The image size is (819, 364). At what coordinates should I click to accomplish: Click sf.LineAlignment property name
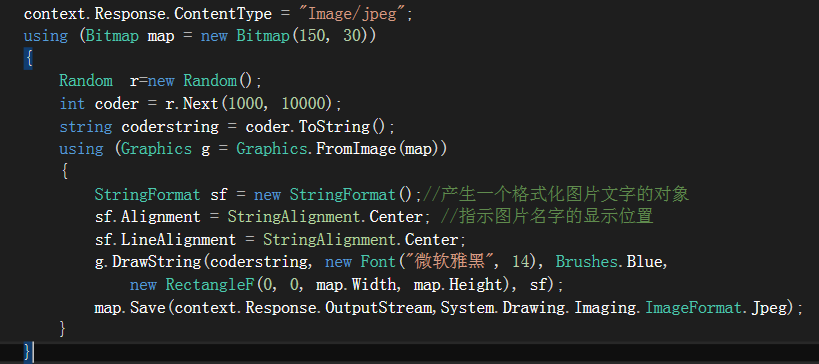tap(165, 240)
